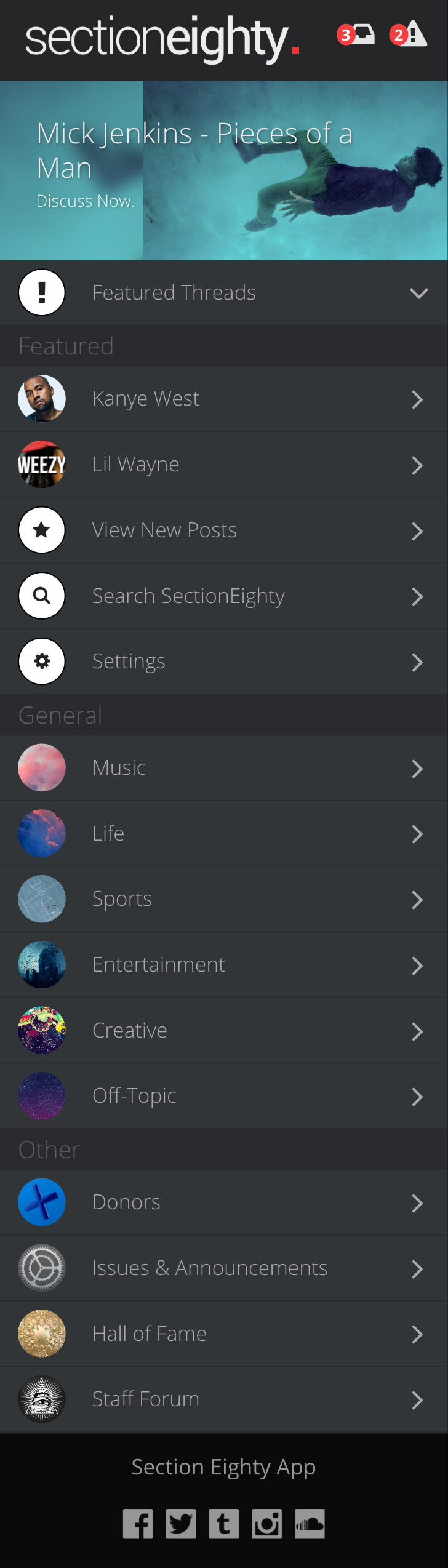448x1568 pixels.
Task: Open the SoundCloud icon in footer
Action: tap(310, 1524)
